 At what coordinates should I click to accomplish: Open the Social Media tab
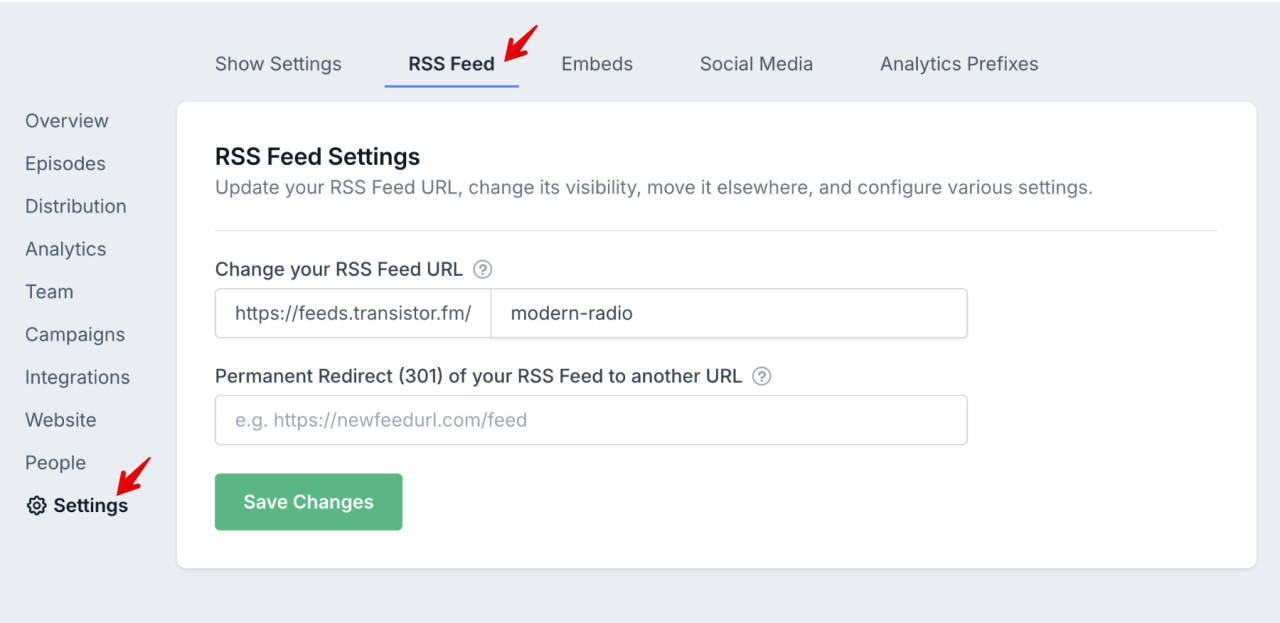[756, 63]
